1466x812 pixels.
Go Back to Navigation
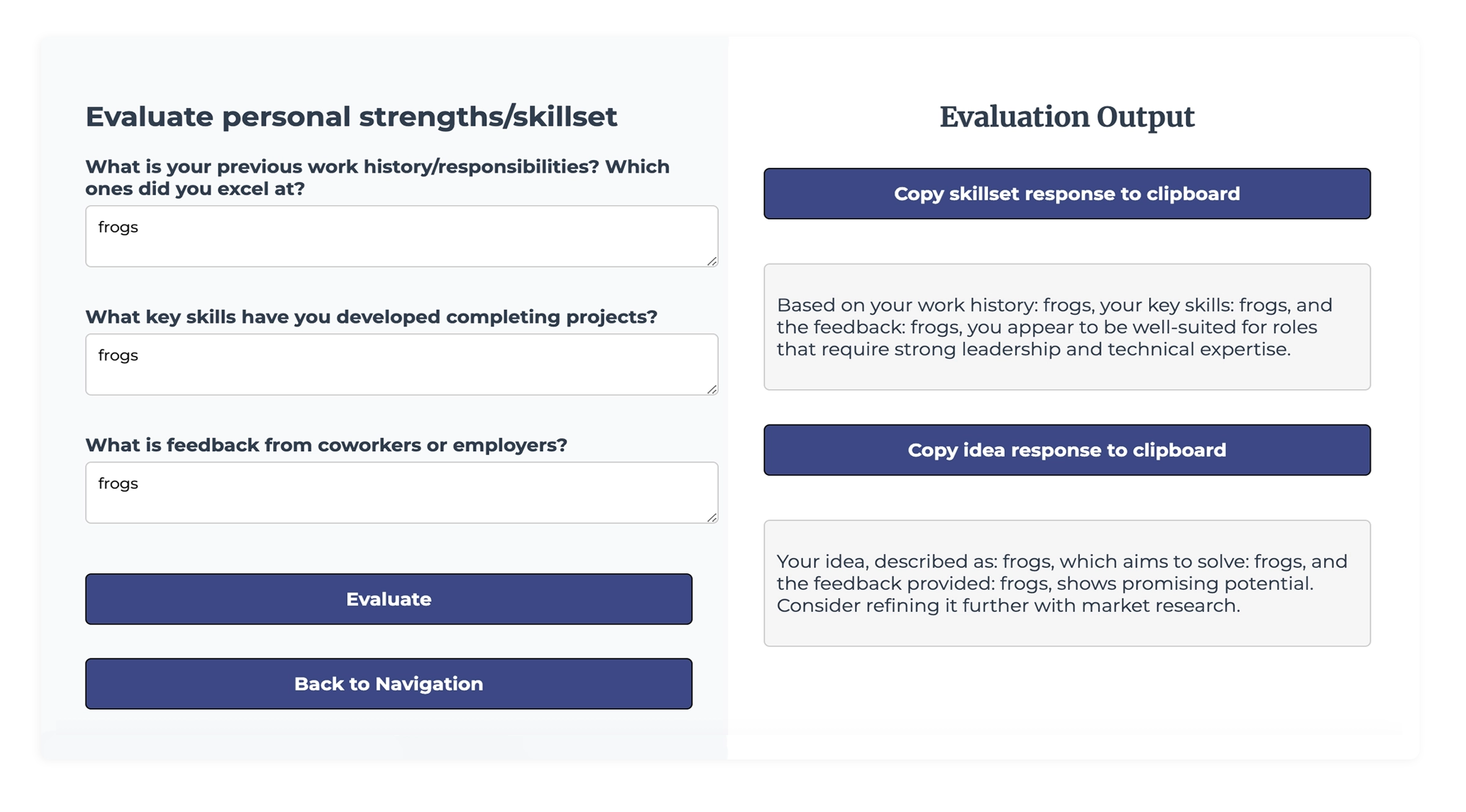pyautogui.click(x=388, y=684)
